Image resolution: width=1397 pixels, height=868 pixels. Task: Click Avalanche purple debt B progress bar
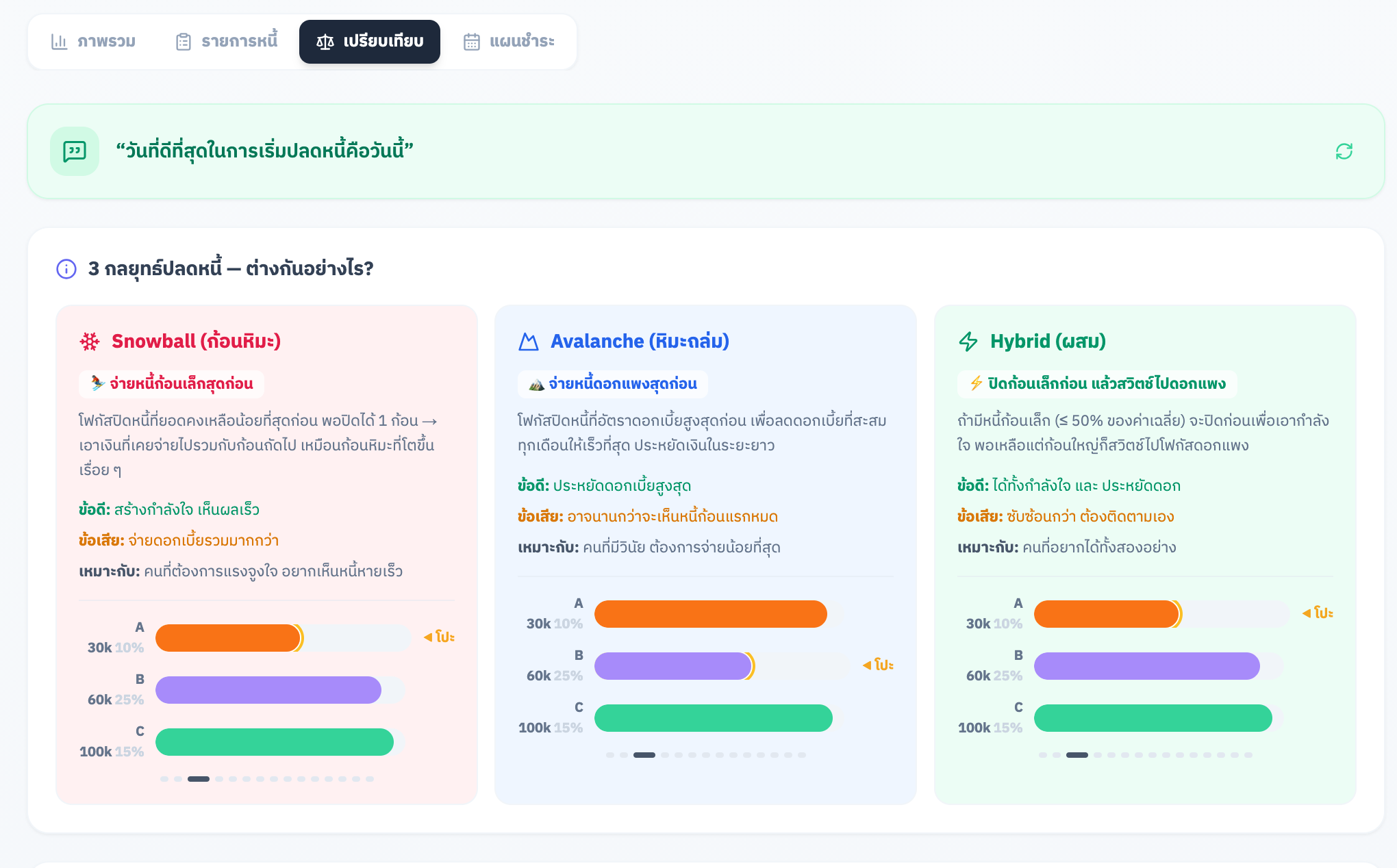[x=672, y=666]
